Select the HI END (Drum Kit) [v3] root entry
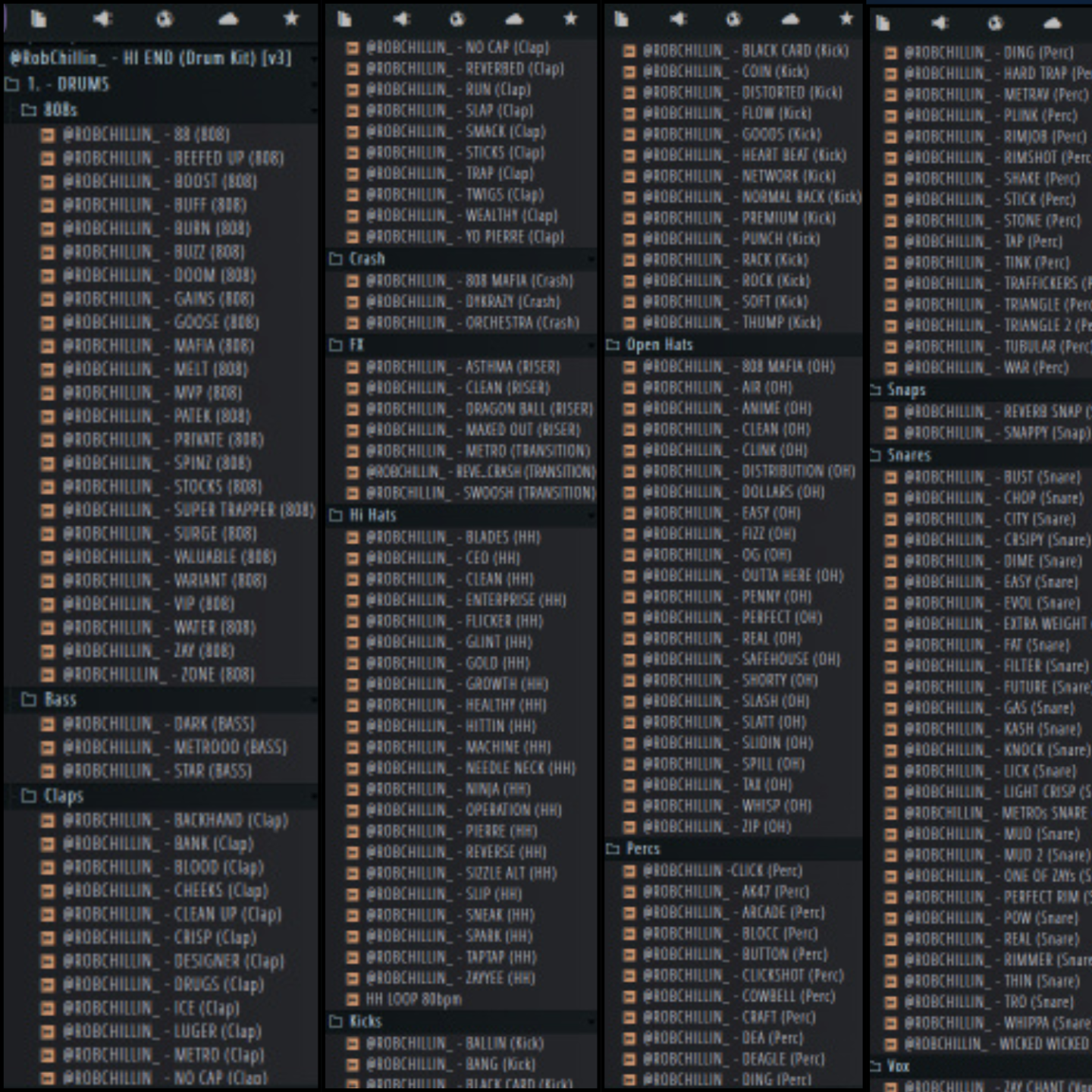The width and height of the screenshot is (1092, 1092). point(150,58)
